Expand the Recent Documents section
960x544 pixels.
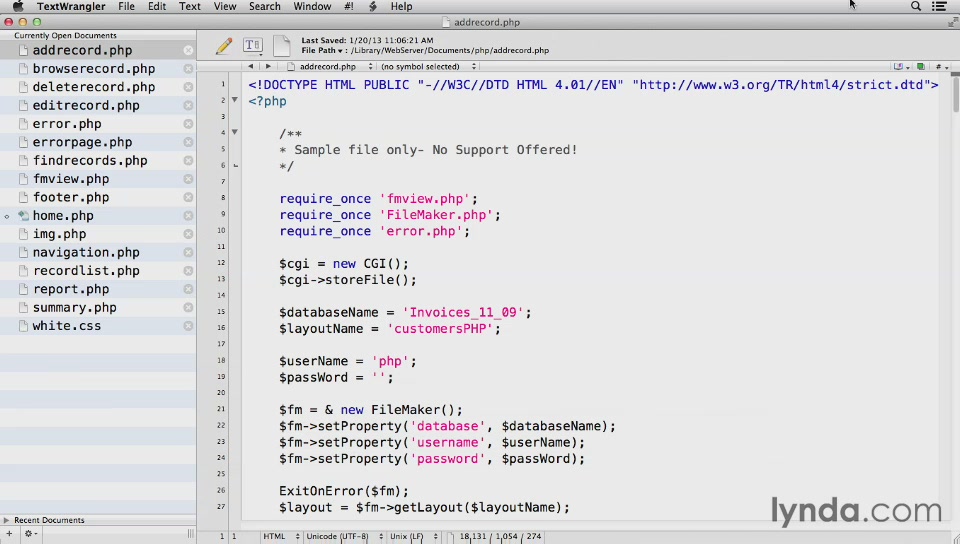click(7, 520)
